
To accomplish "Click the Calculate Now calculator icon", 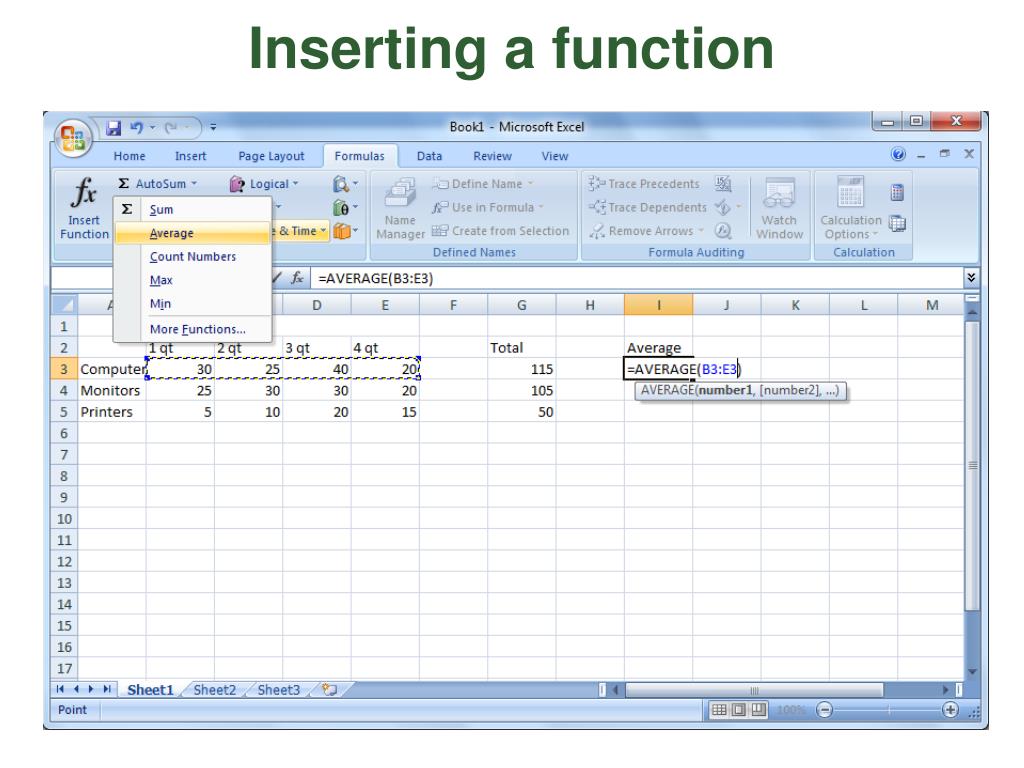I will 897,193.
